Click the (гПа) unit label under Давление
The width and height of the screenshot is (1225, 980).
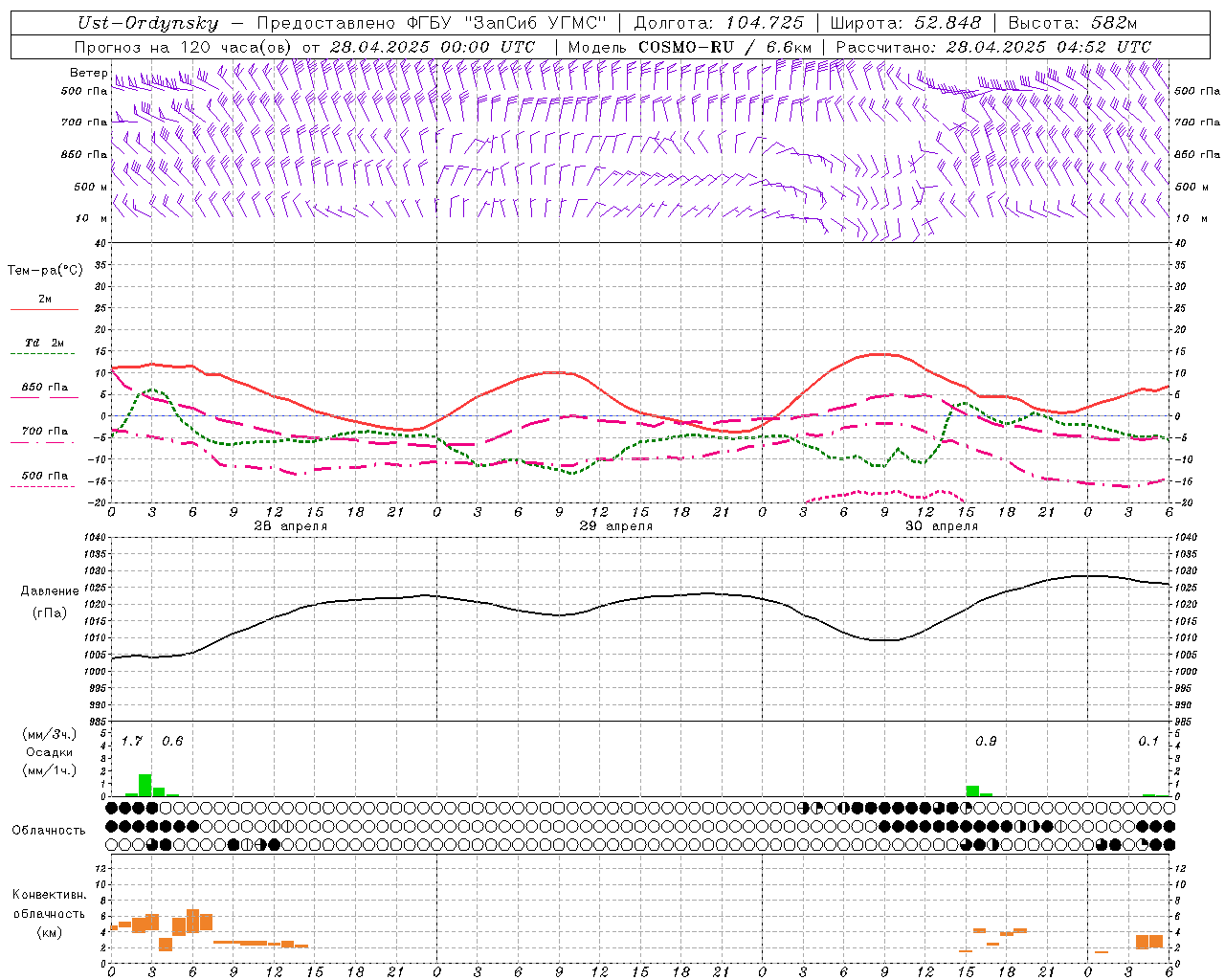[50, 613]
